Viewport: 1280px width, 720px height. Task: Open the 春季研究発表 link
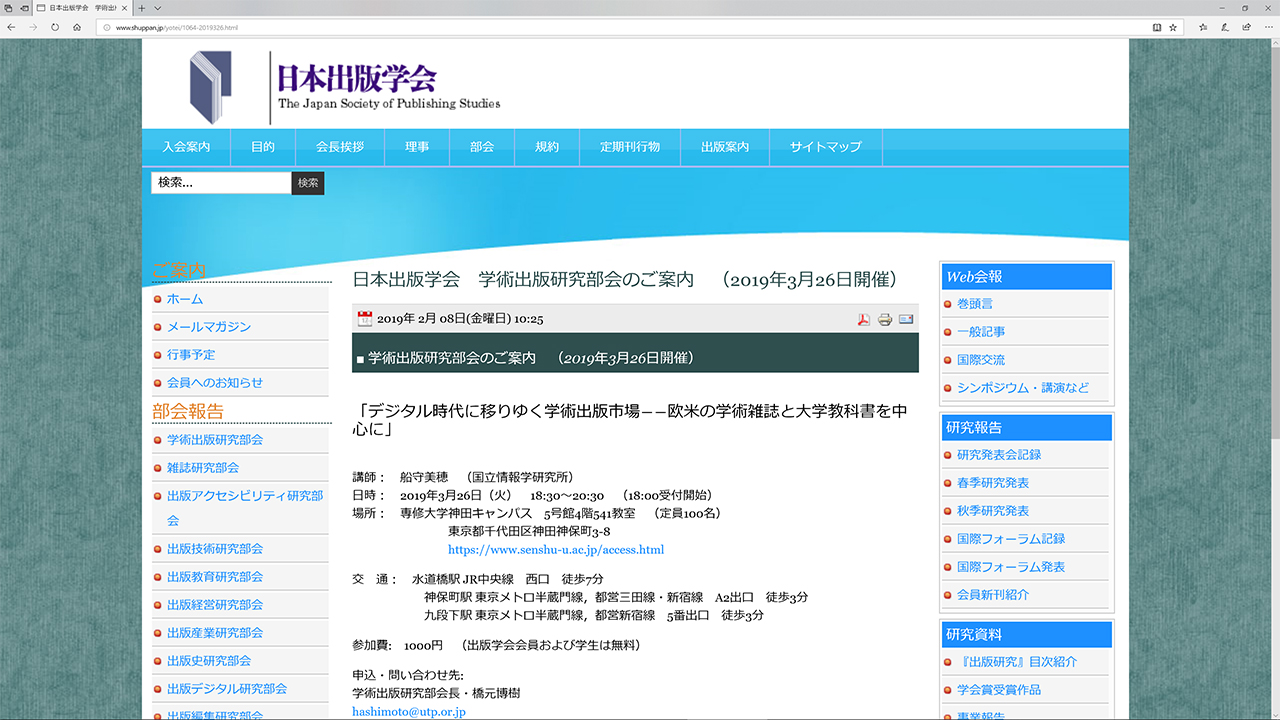993,483
